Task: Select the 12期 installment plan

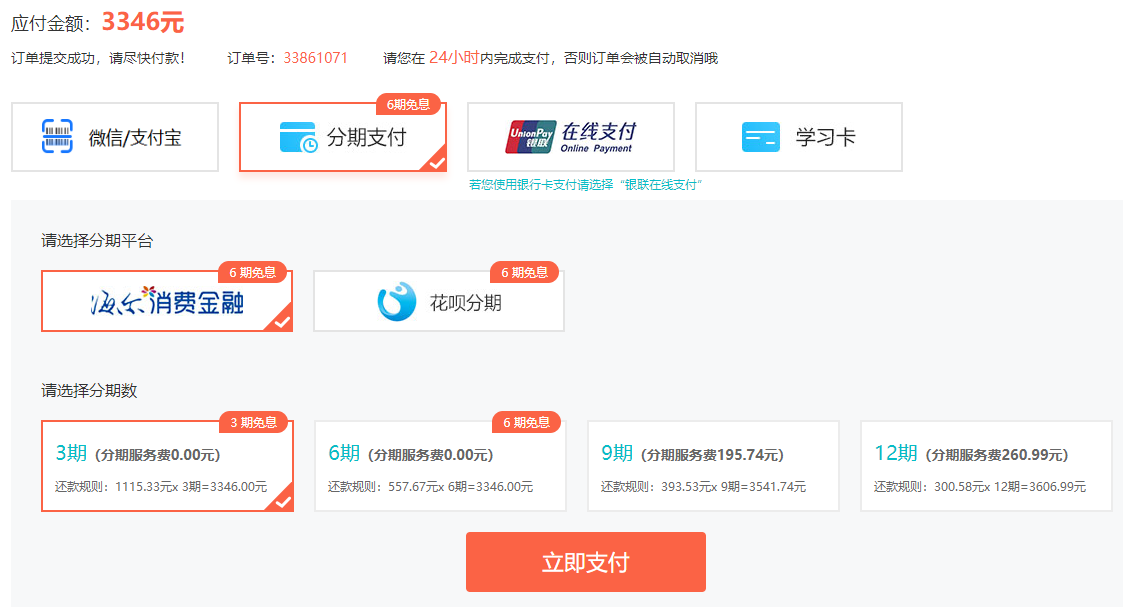Action: click(x=986, y=466)
